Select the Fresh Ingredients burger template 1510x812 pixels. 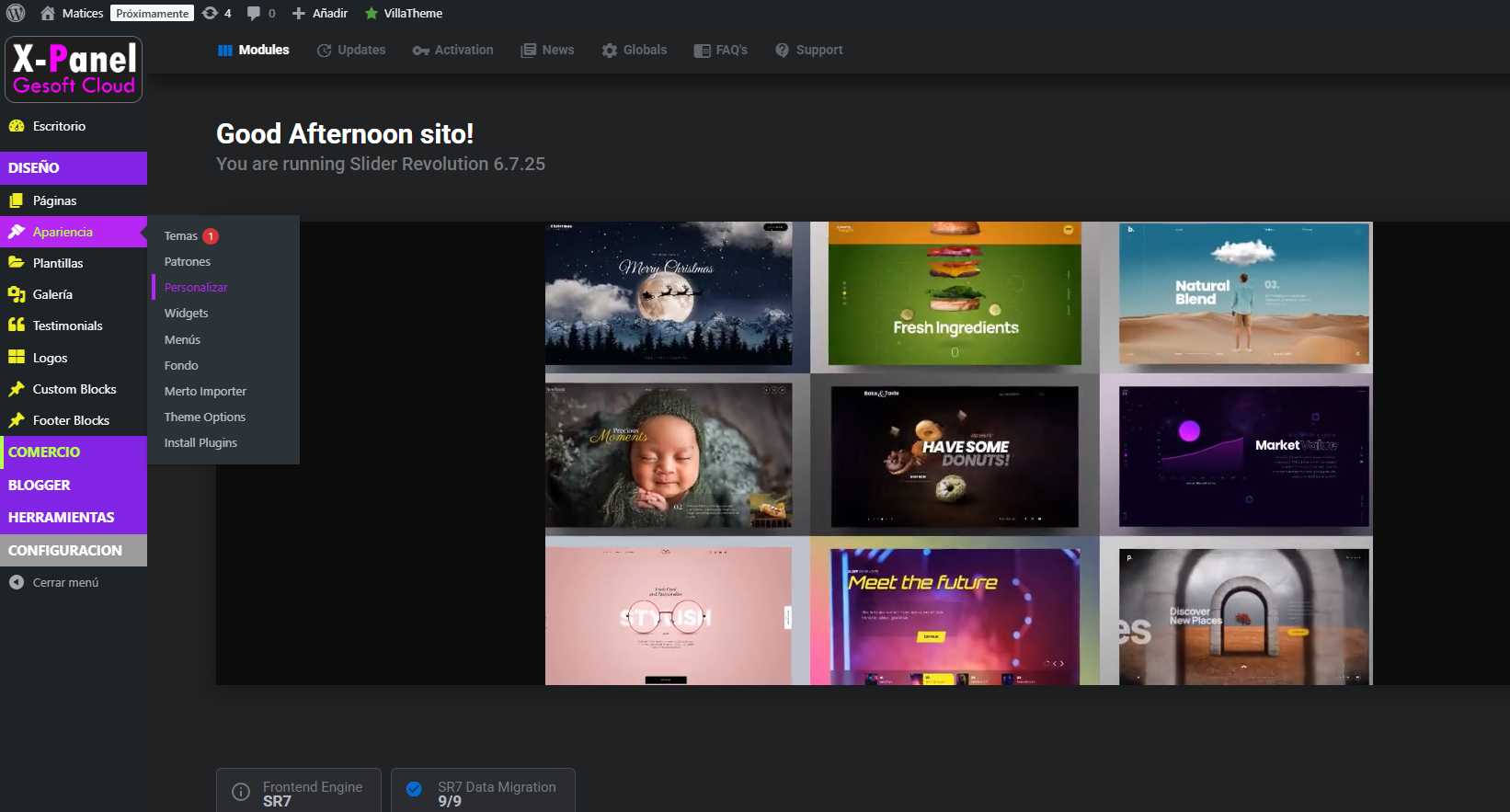click(x=955, y=294)
